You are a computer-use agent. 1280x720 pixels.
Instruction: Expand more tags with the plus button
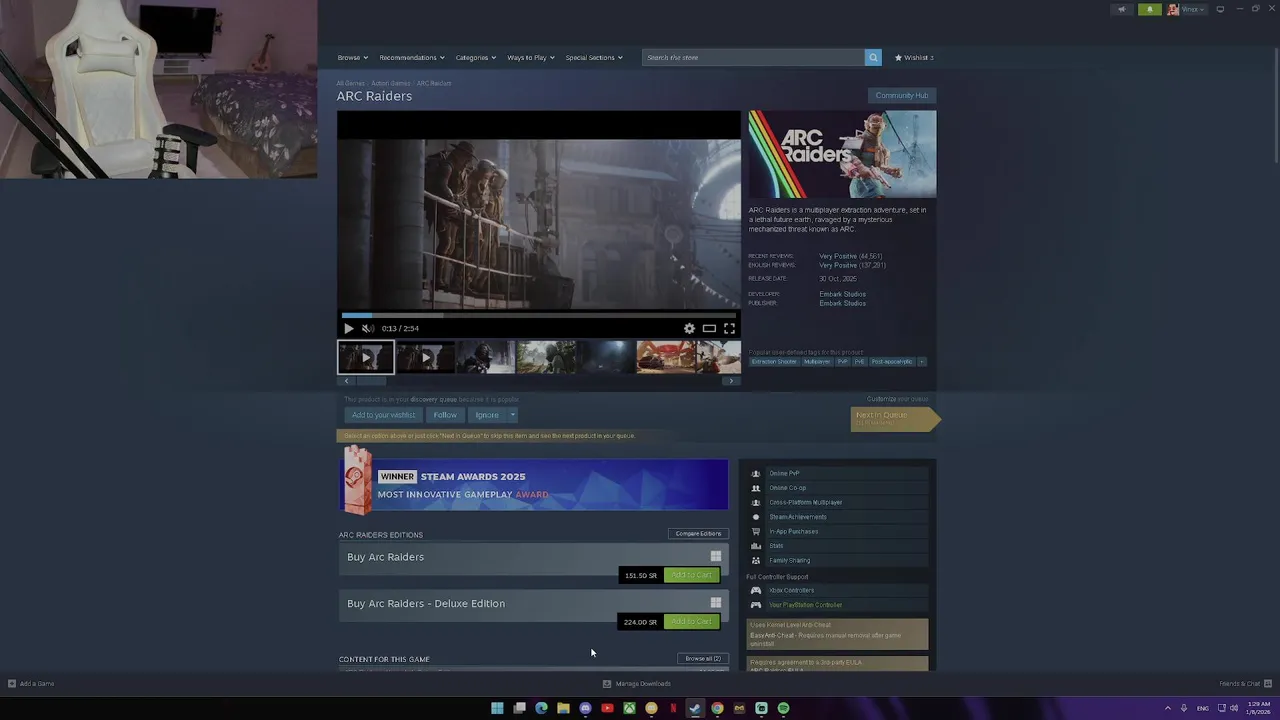922,362
